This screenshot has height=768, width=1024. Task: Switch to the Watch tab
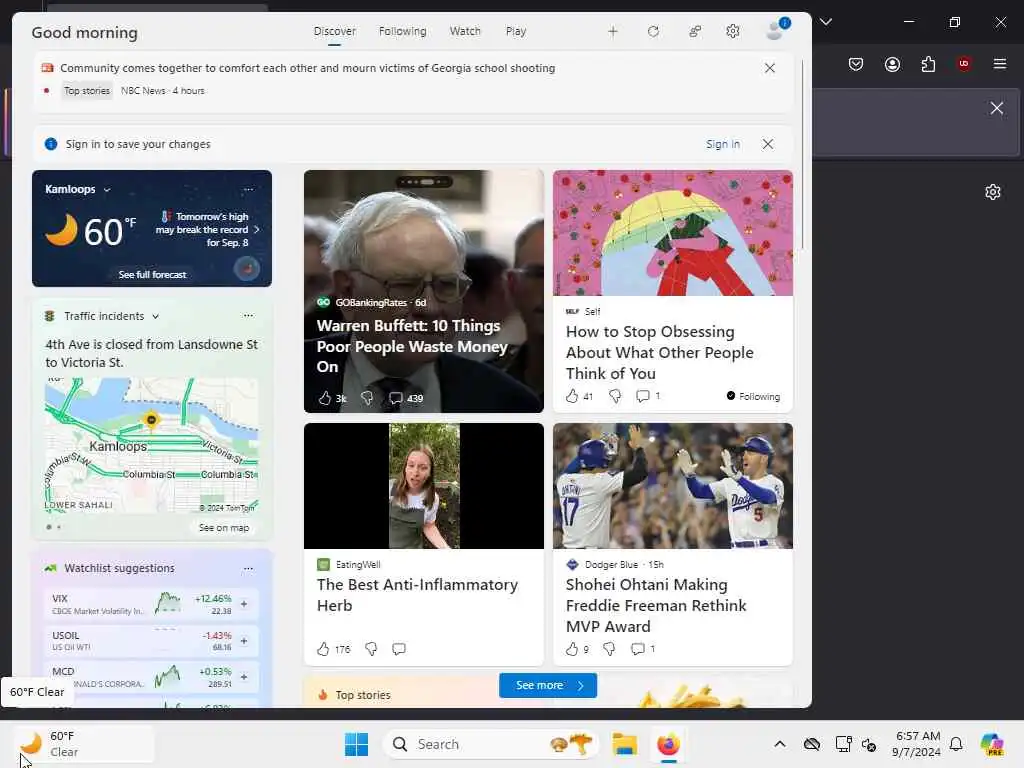coord(465,31)
